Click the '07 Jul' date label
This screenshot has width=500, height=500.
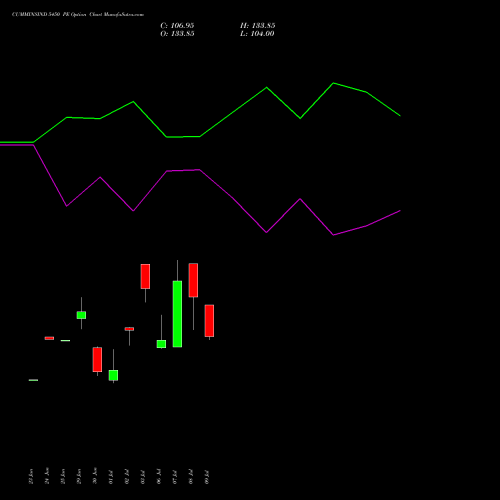pyautogui.click(x=175, y=477)
